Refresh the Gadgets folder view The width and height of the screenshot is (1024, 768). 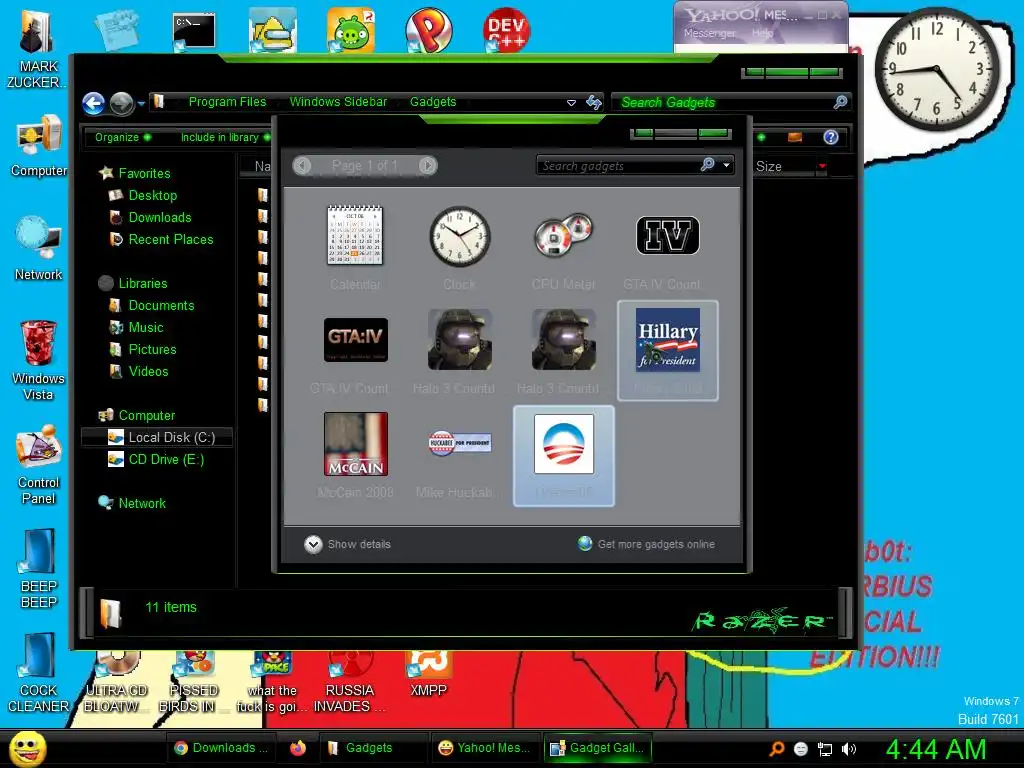tap(593, 102)
